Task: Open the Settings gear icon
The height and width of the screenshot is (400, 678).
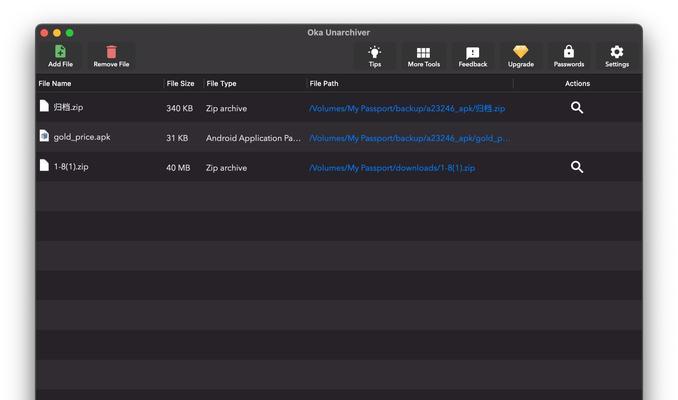Action: (617, 52)
